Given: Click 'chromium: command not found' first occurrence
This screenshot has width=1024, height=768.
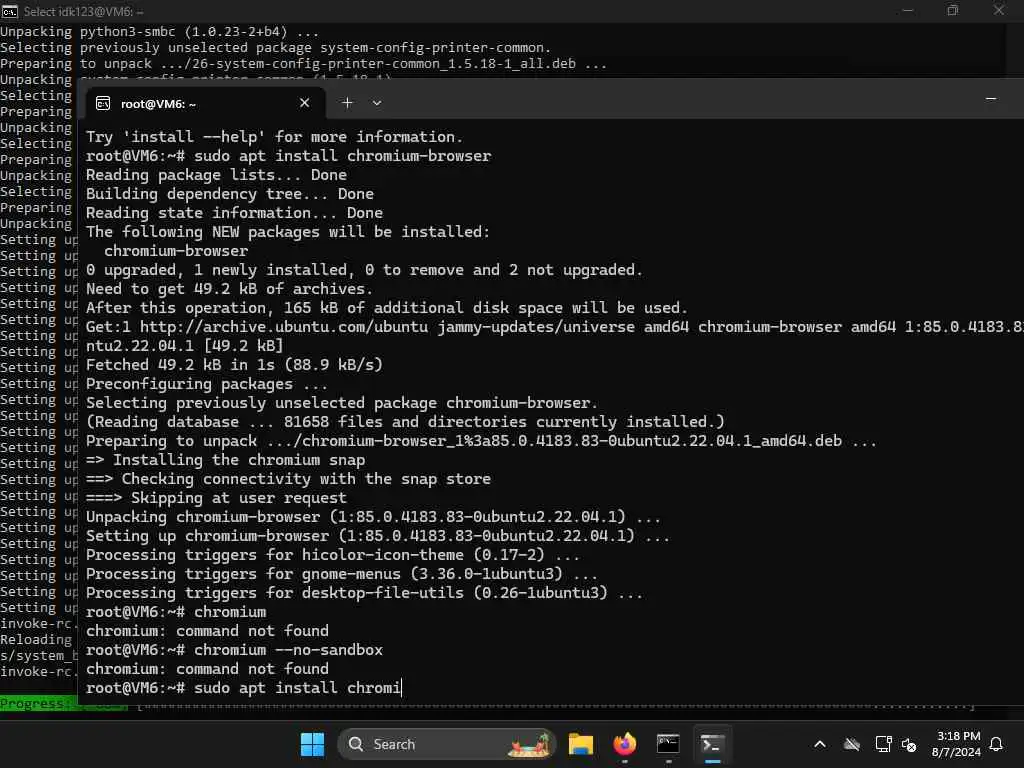Looking at the screenshot, I should pos(207,631).
